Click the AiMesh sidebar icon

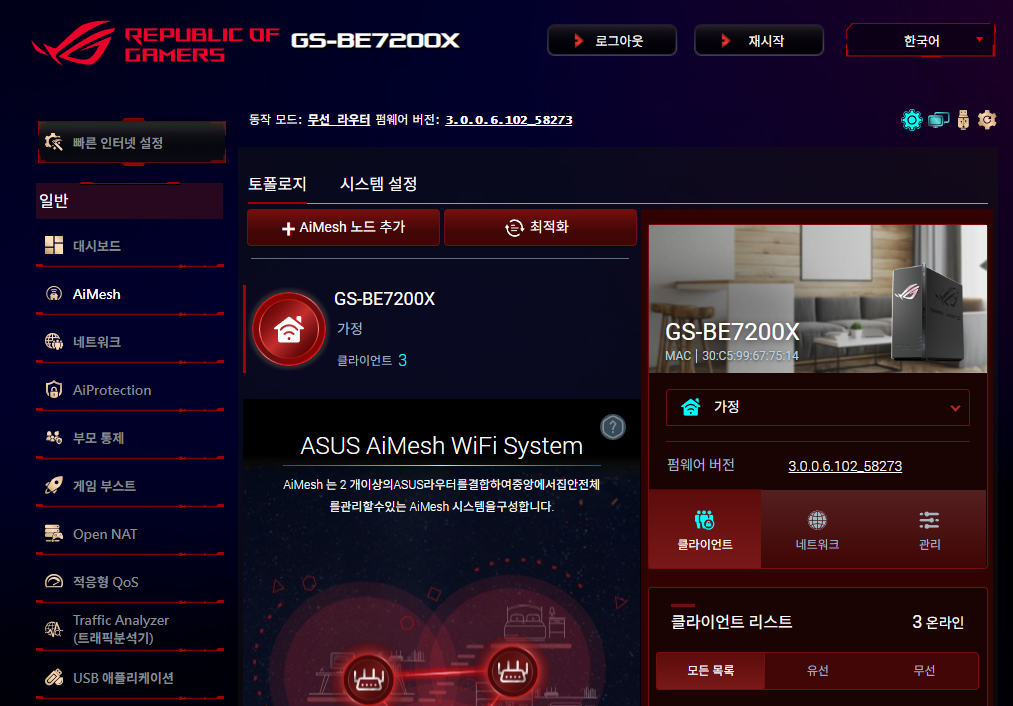54,294
